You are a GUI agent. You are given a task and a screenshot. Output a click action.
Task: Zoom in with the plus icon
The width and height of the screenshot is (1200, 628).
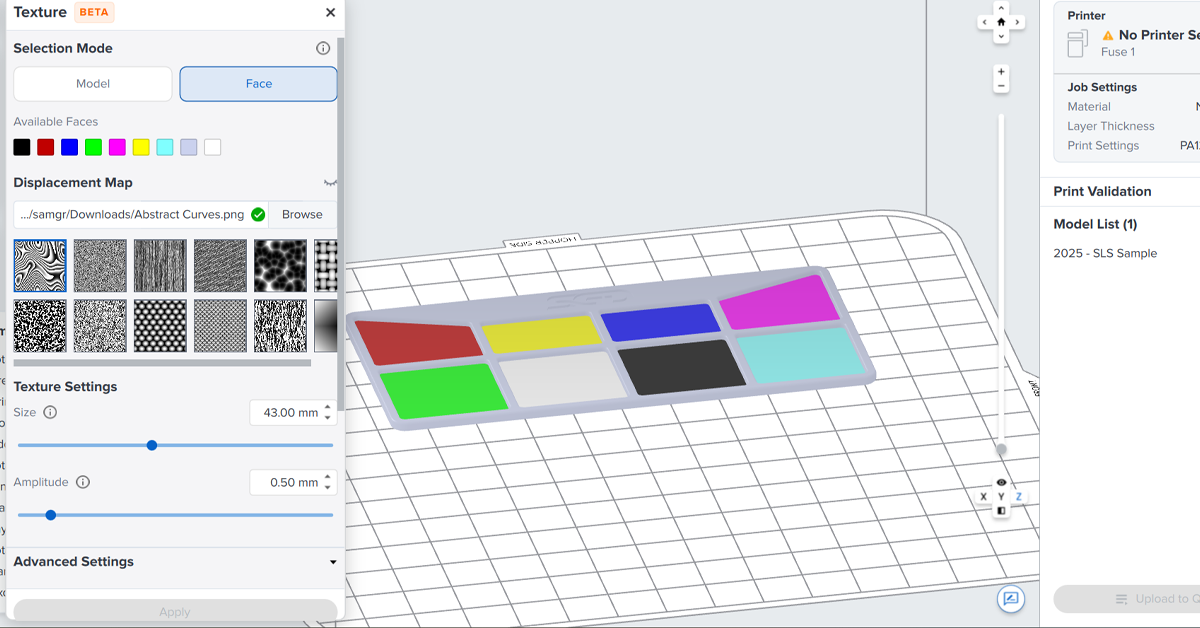pyautogui.click(x=1001, y=72)
